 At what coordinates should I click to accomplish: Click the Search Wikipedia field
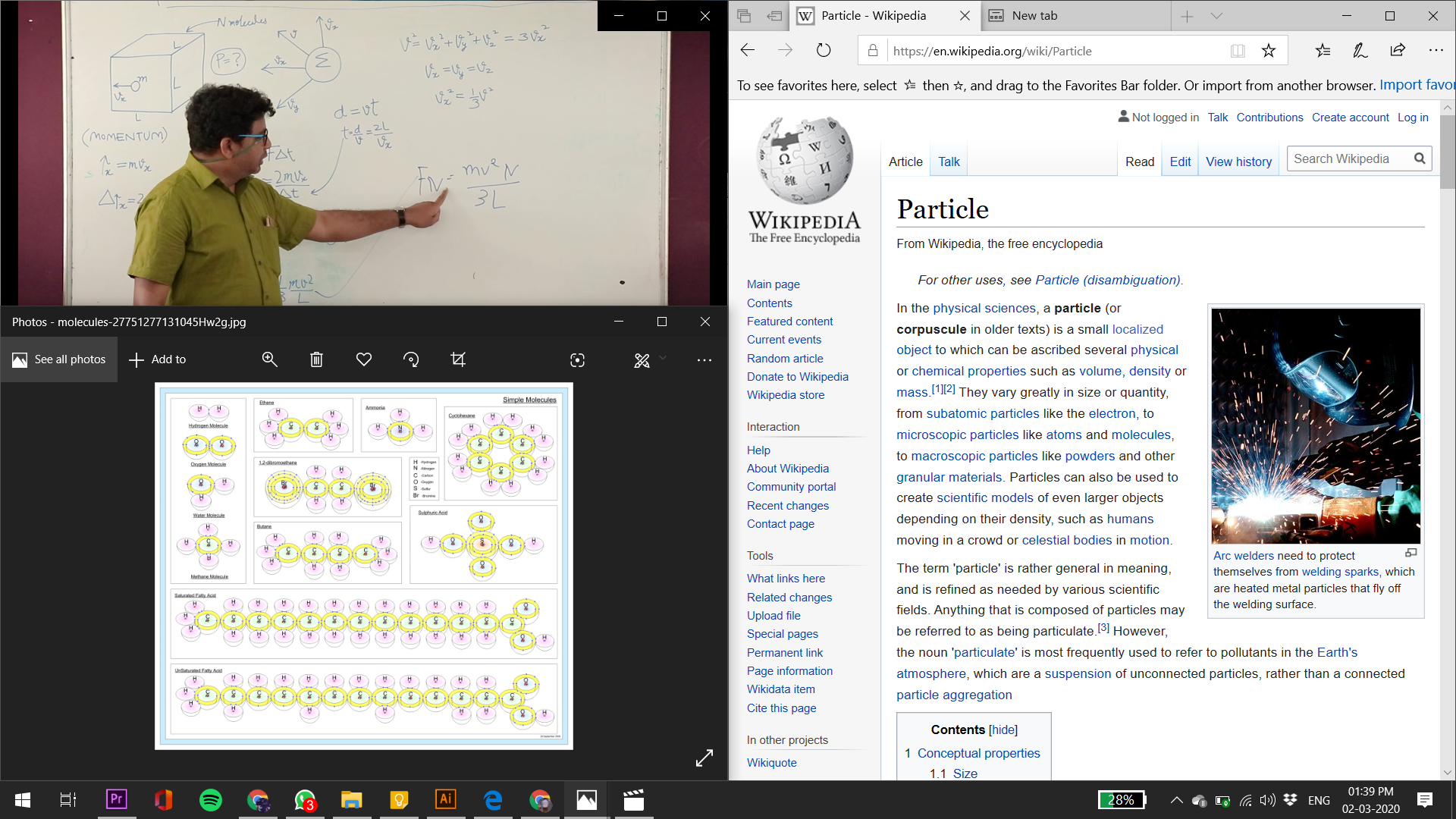coord(1348,158)
